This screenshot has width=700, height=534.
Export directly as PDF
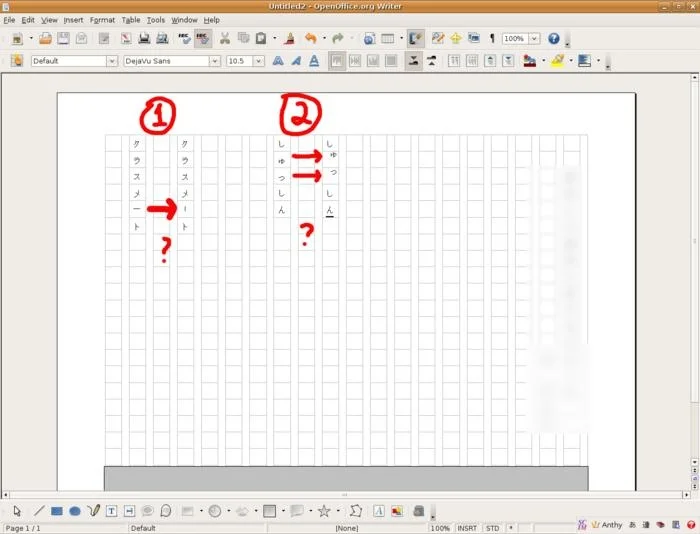126,39
